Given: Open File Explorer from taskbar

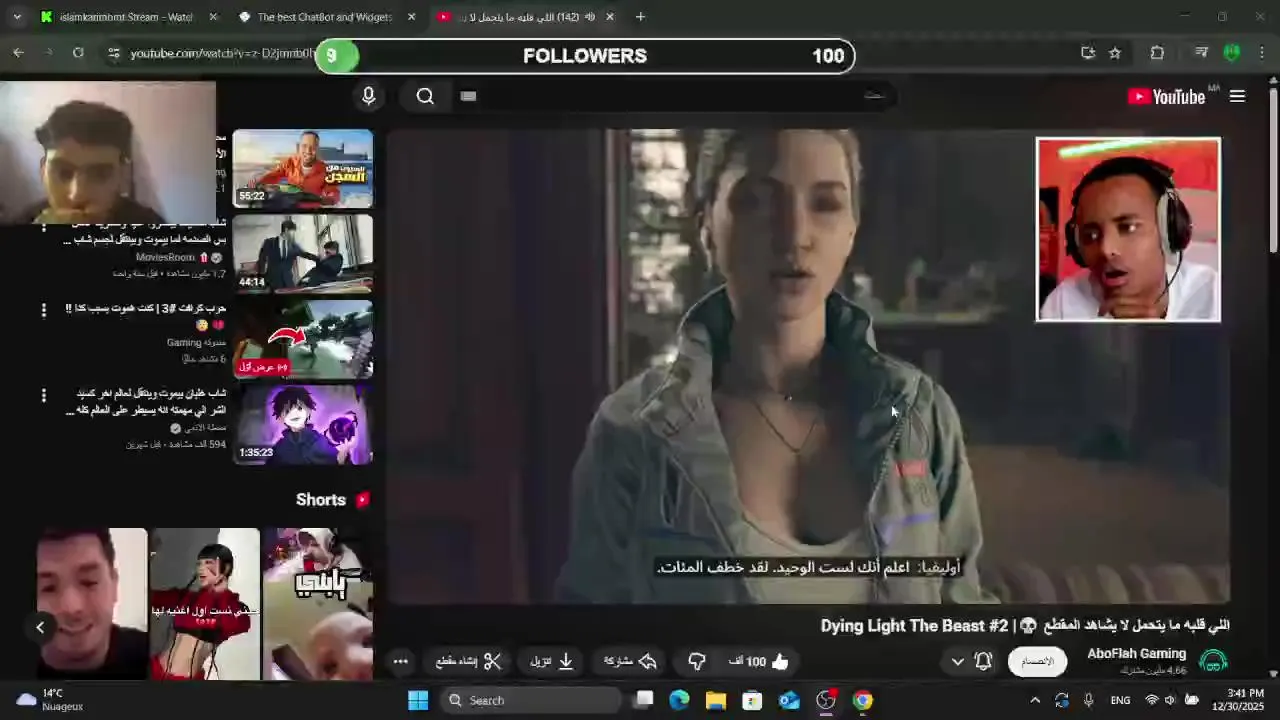Looking at the screenshot, I should coord(716,700).
